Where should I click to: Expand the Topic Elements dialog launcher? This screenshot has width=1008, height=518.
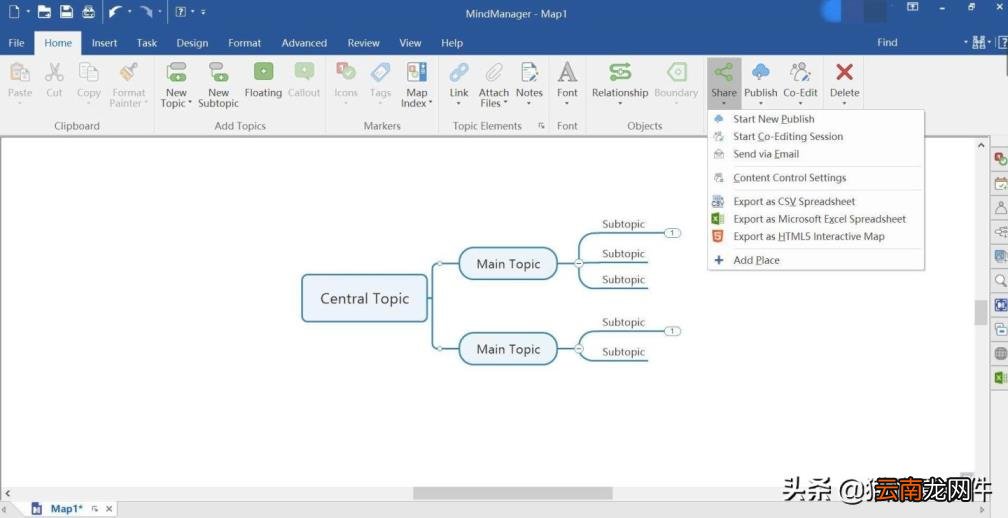pyautogui.click(x=541, y=126)
